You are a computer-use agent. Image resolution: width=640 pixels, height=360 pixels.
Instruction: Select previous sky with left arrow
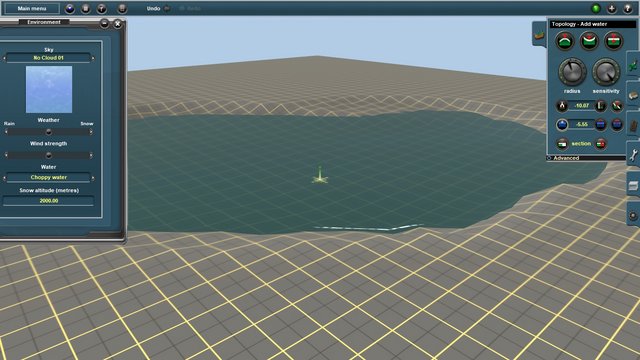click(x=4, y=58)
